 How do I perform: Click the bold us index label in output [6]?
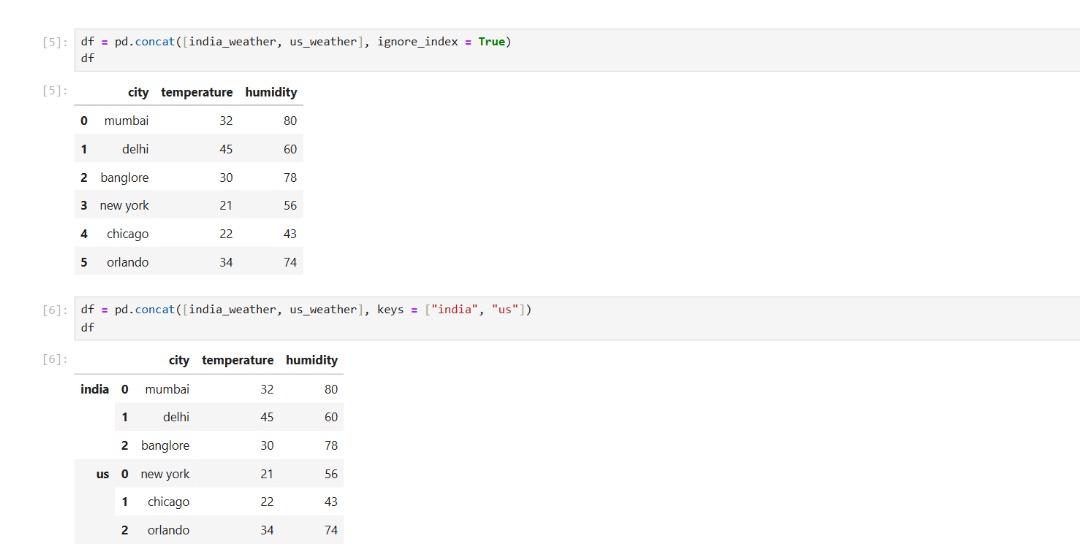[103, 474]
